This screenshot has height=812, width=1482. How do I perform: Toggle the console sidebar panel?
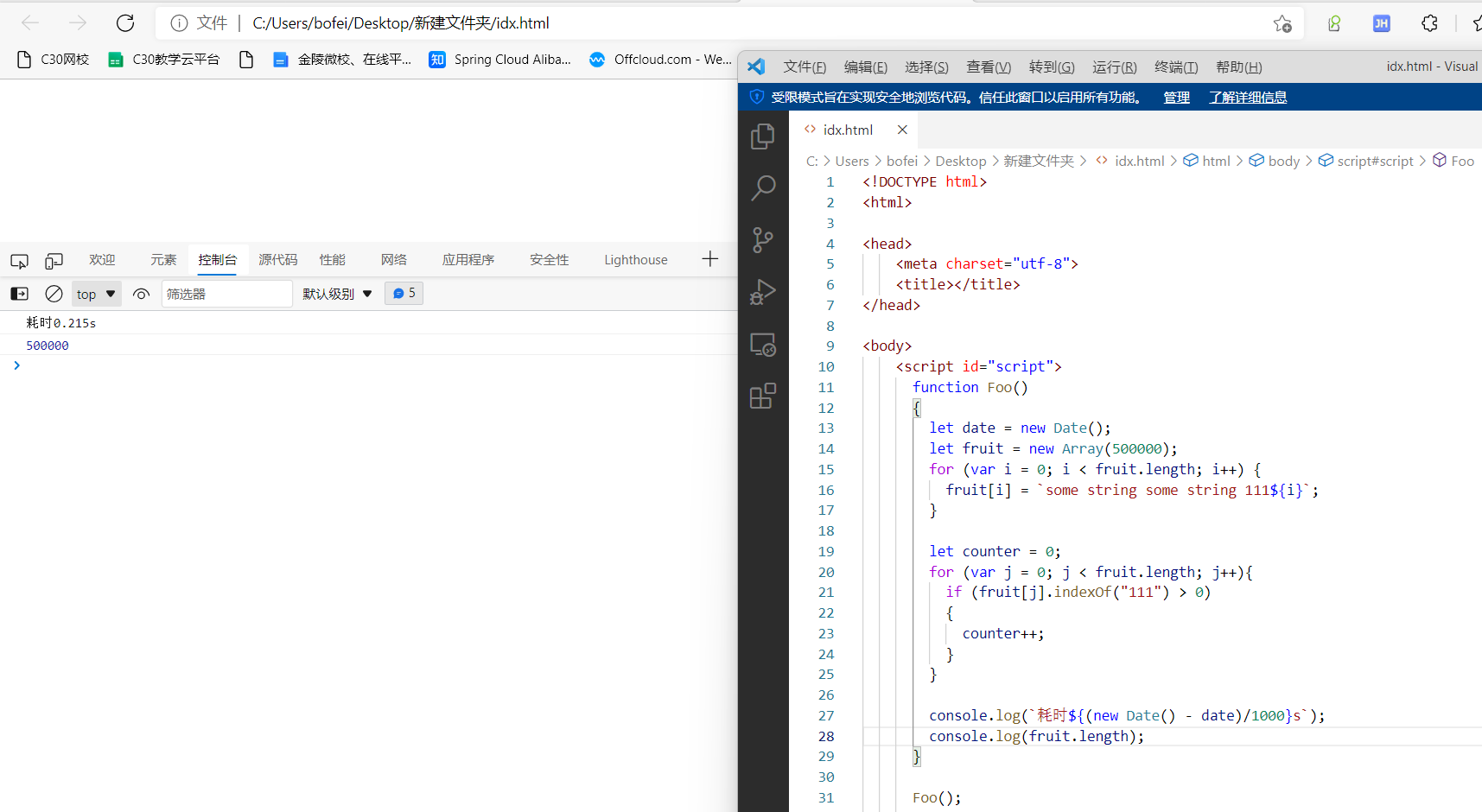click(x=18, y=294)
